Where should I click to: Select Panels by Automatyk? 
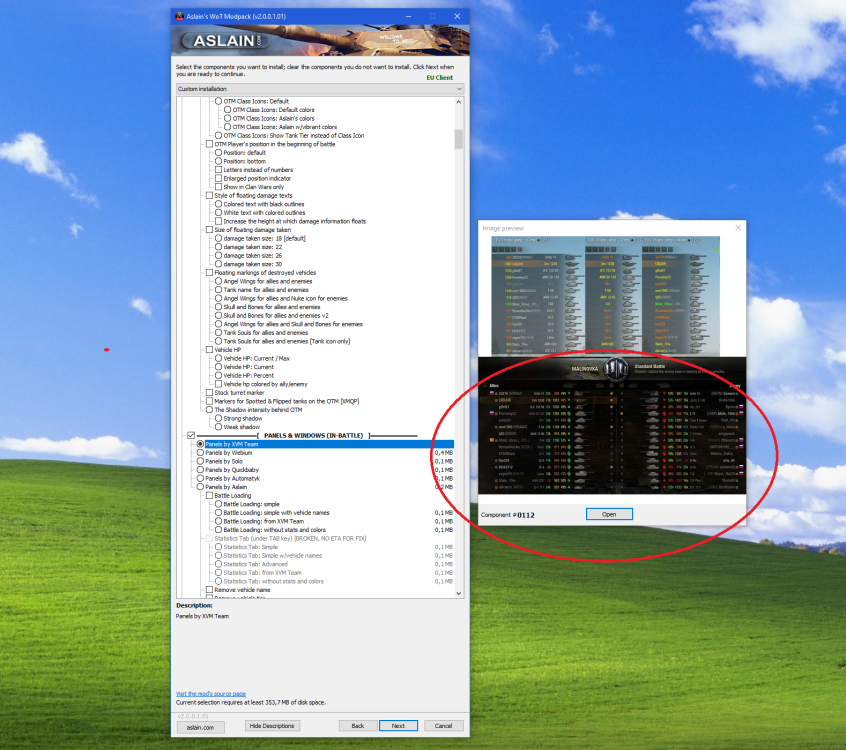coord(200,478)
